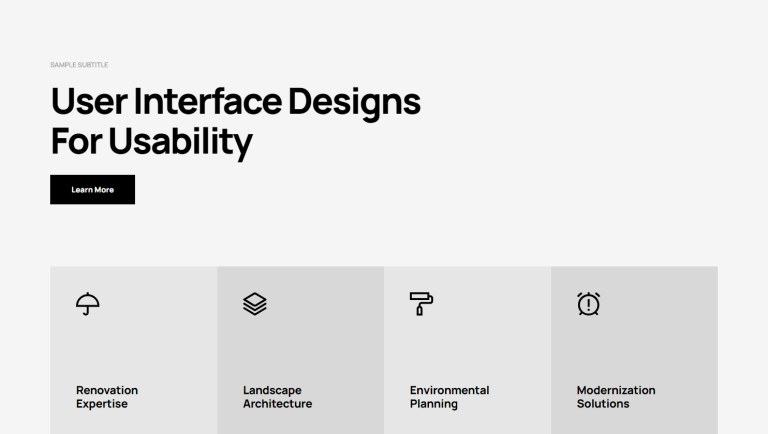Click the word 'Interface' in the headline

tap(209, 102)
